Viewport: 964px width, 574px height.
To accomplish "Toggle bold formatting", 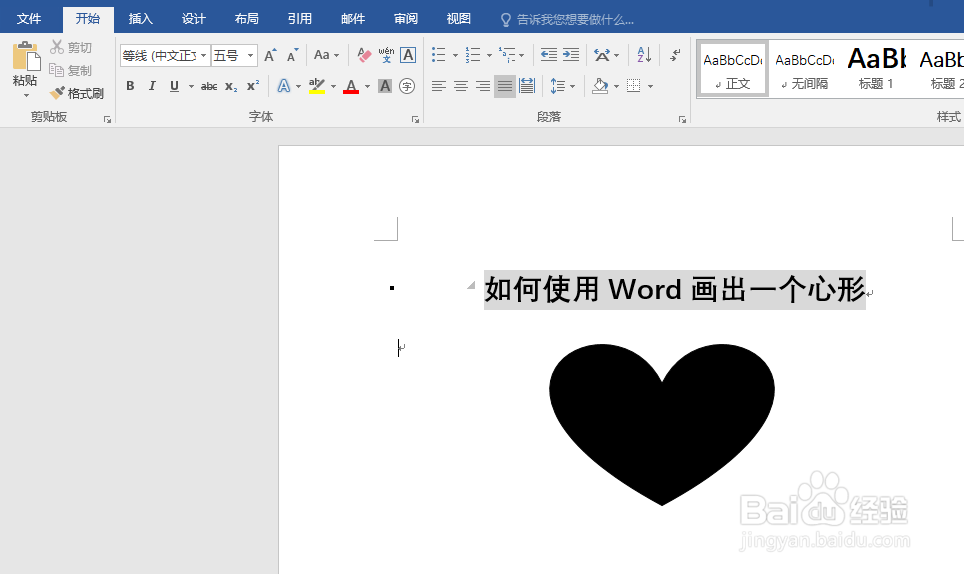I will (x=130, y=86).
